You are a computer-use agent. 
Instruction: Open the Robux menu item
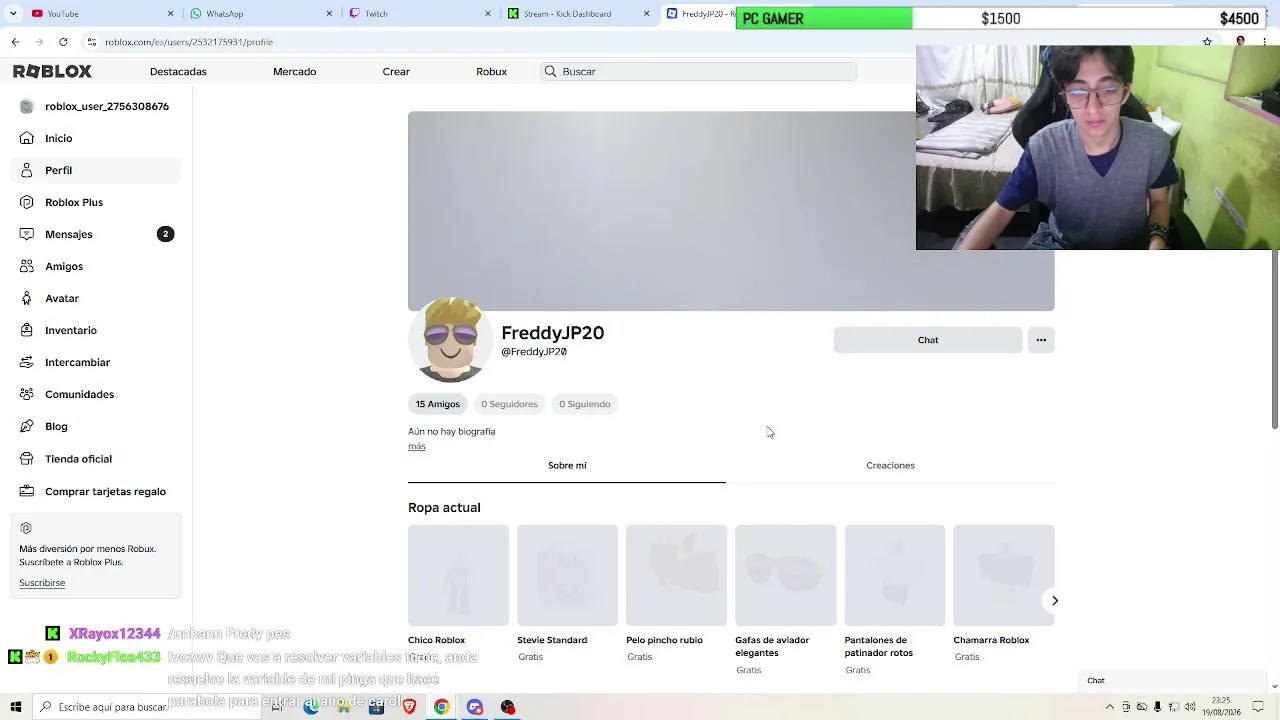pos(491,71)
